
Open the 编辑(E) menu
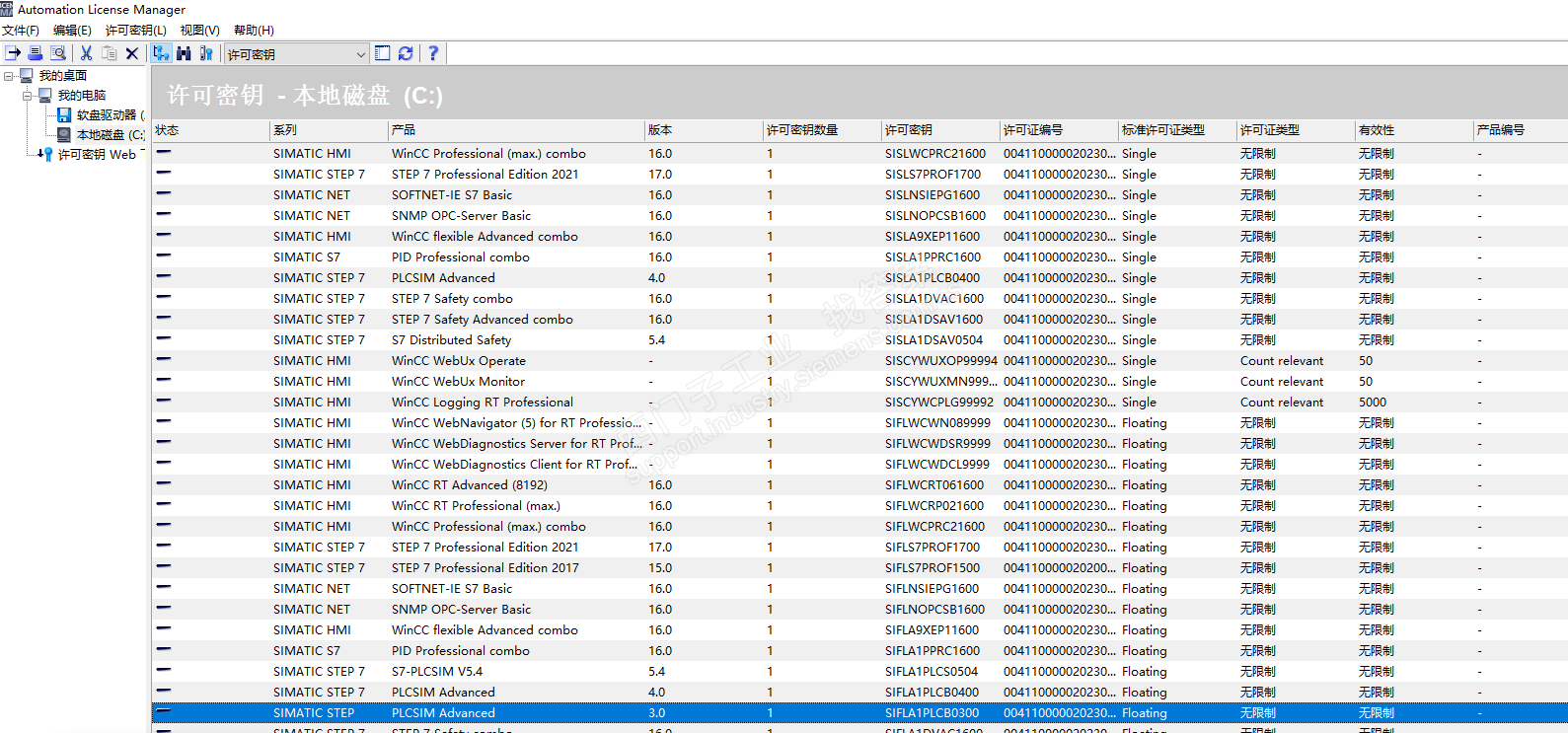(x=72, y=31)
